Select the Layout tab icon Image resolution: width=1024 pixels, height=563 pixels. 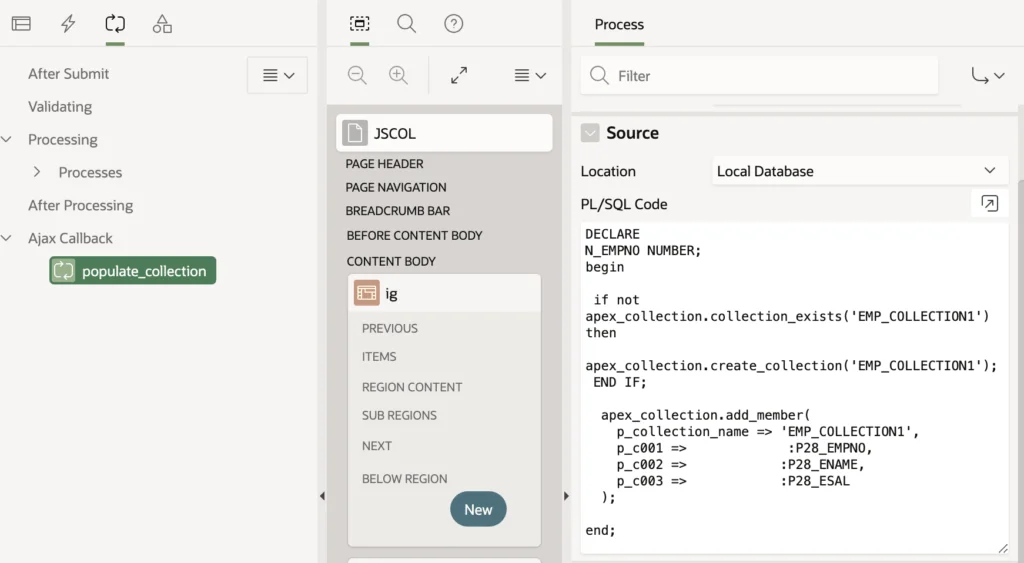359,24
